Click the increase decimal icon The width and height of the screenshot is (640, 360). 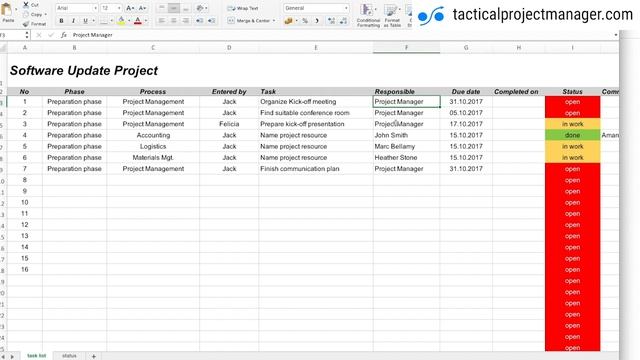point(331,20)
